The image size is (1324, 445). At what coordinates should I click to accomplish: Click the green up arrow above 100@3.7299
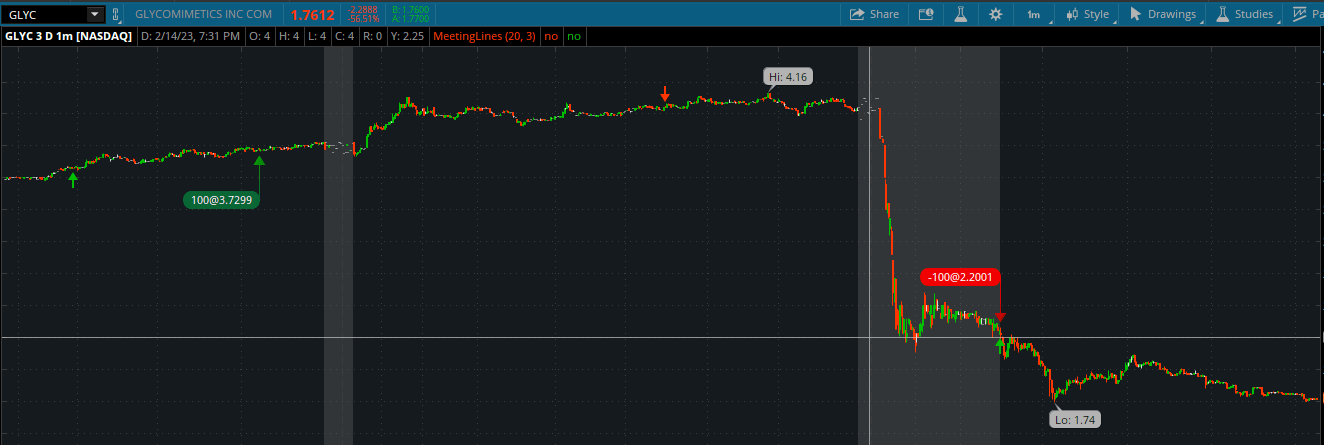259,159
